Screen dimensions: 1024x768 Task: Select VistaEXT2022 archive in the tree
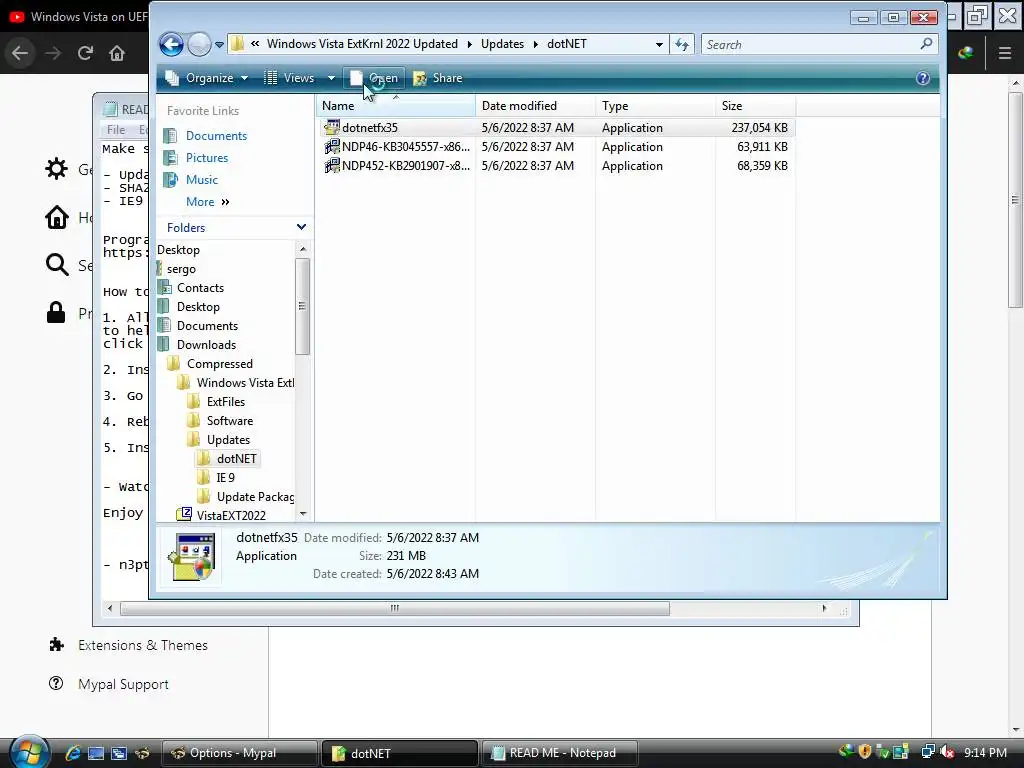(x=231, y=515)
